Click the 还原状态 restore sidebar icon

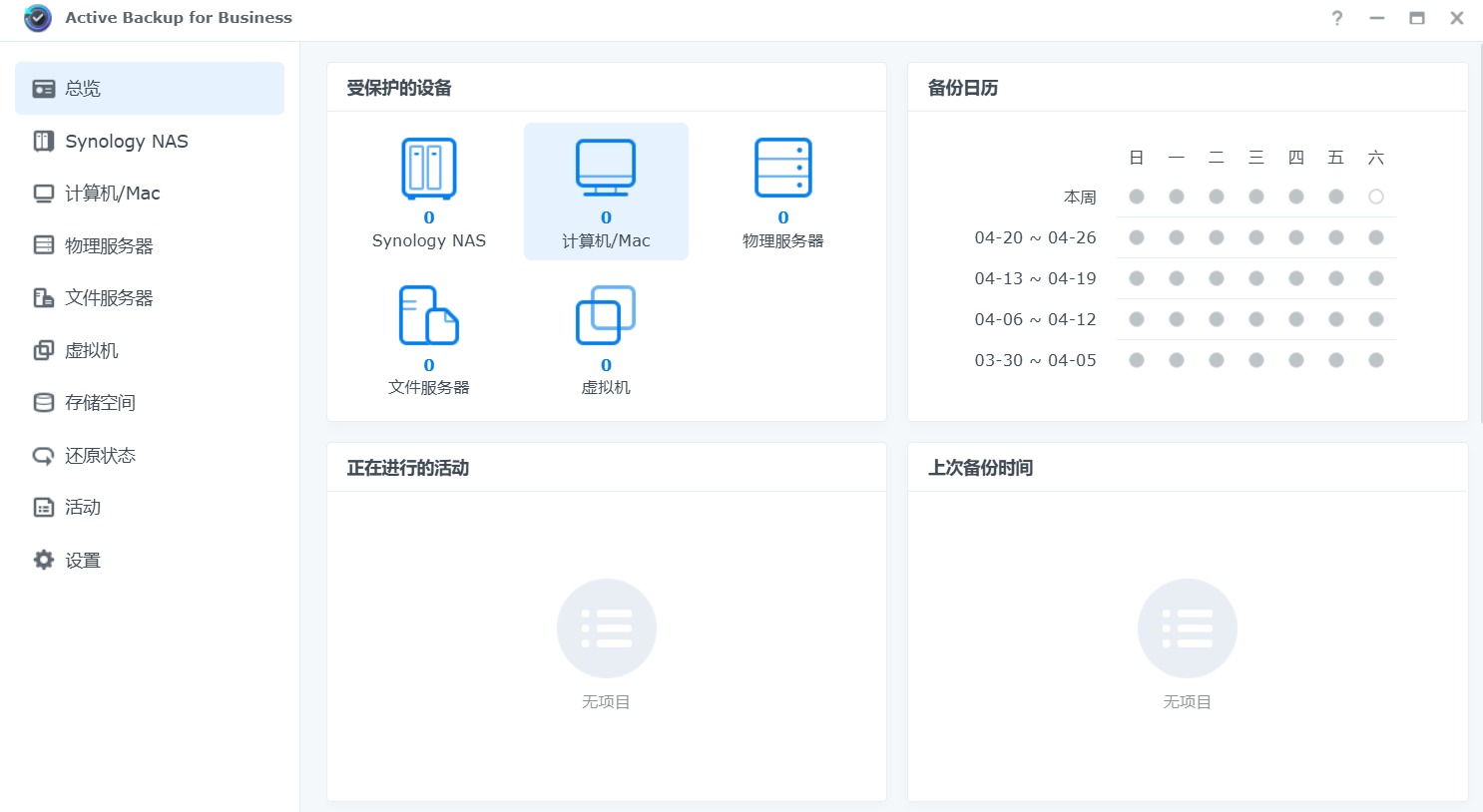pos(44,456)
